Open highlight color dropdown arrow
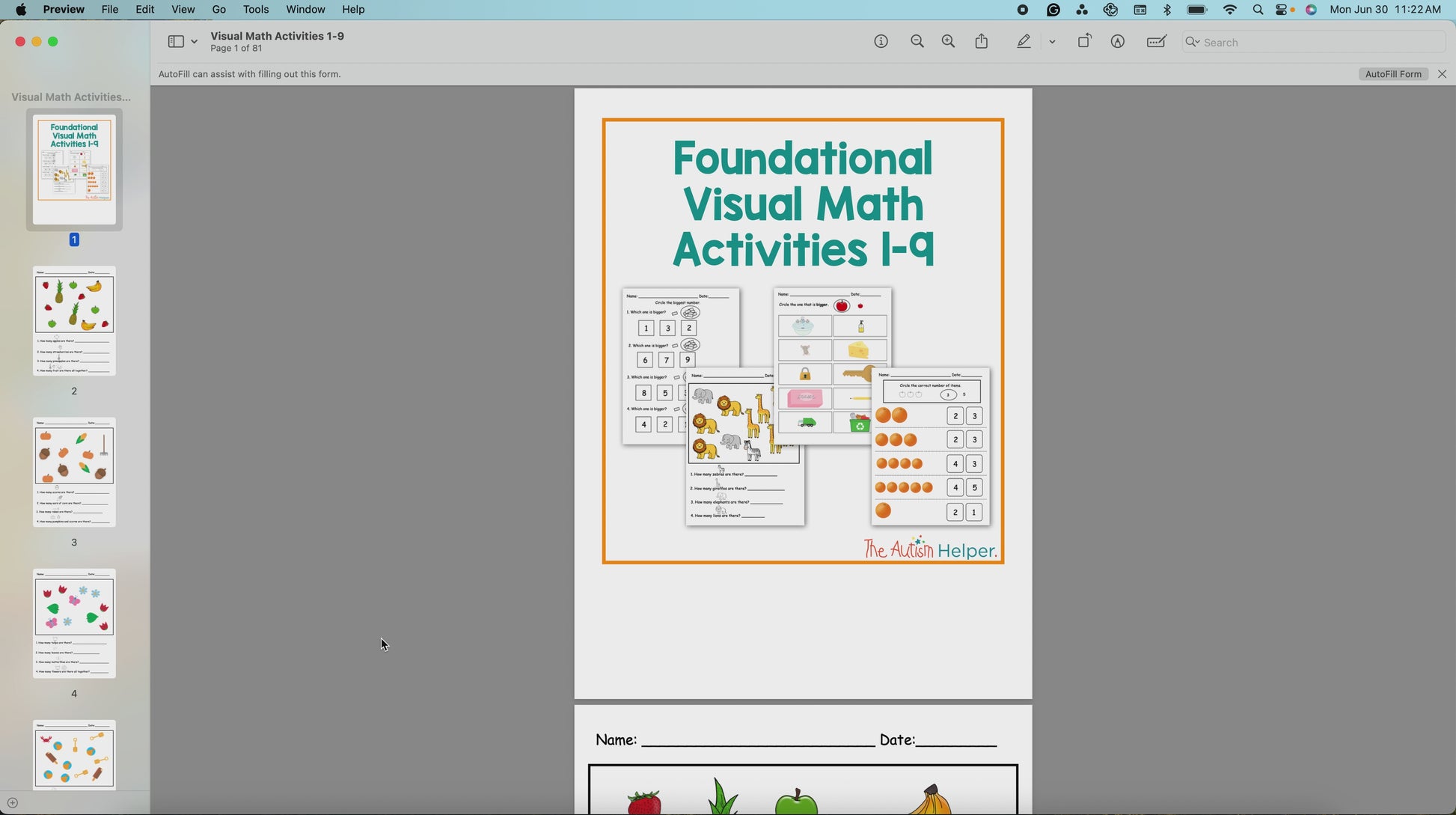Image resolution: width=1456 pixels, height=815 pixels. click(x=1052, y=42)
